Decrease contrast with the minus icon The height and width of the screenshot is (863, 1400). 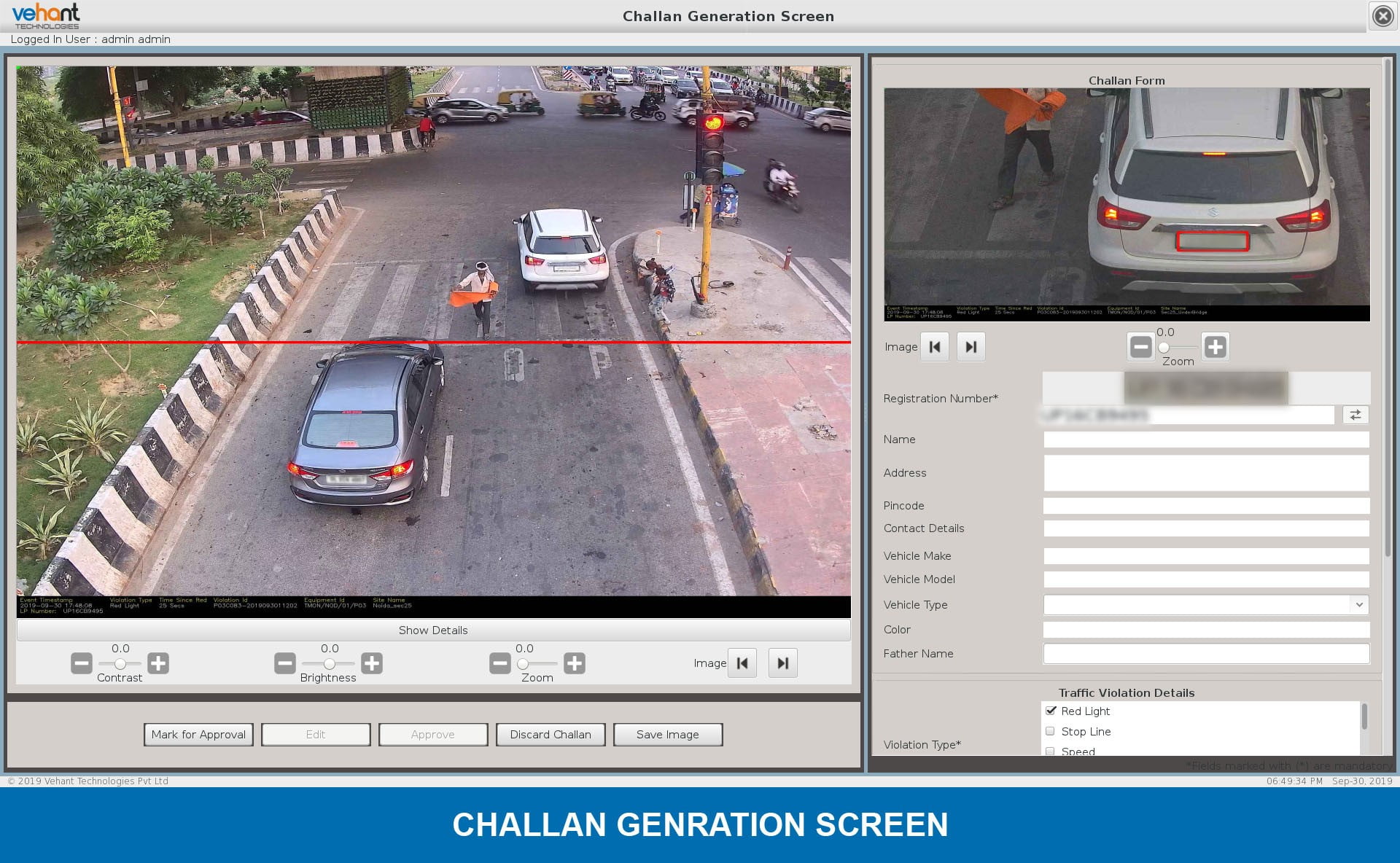click(82, 663)
